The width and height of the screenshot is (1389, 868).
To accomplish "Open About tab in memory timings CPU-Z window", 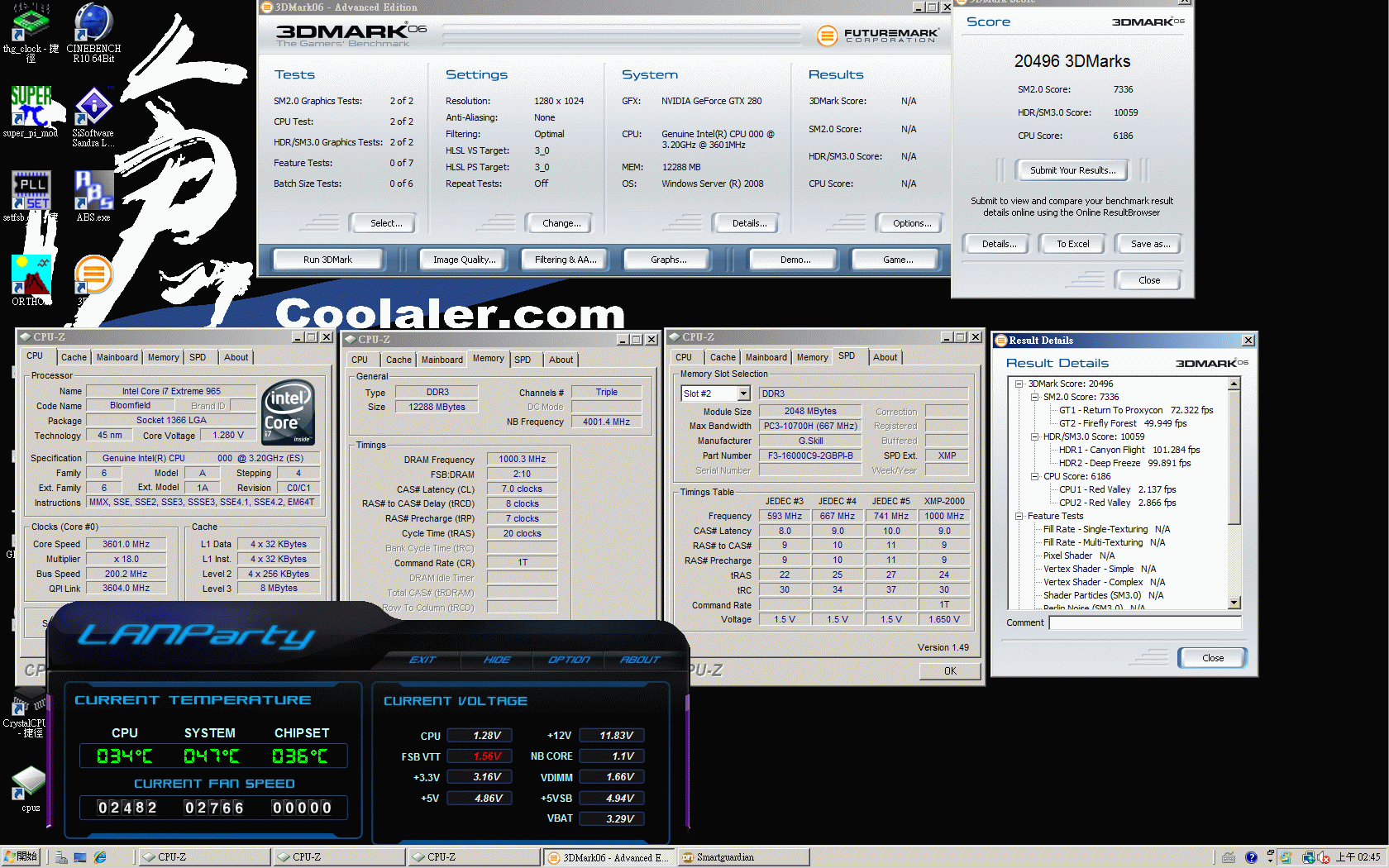I will 561,360.
